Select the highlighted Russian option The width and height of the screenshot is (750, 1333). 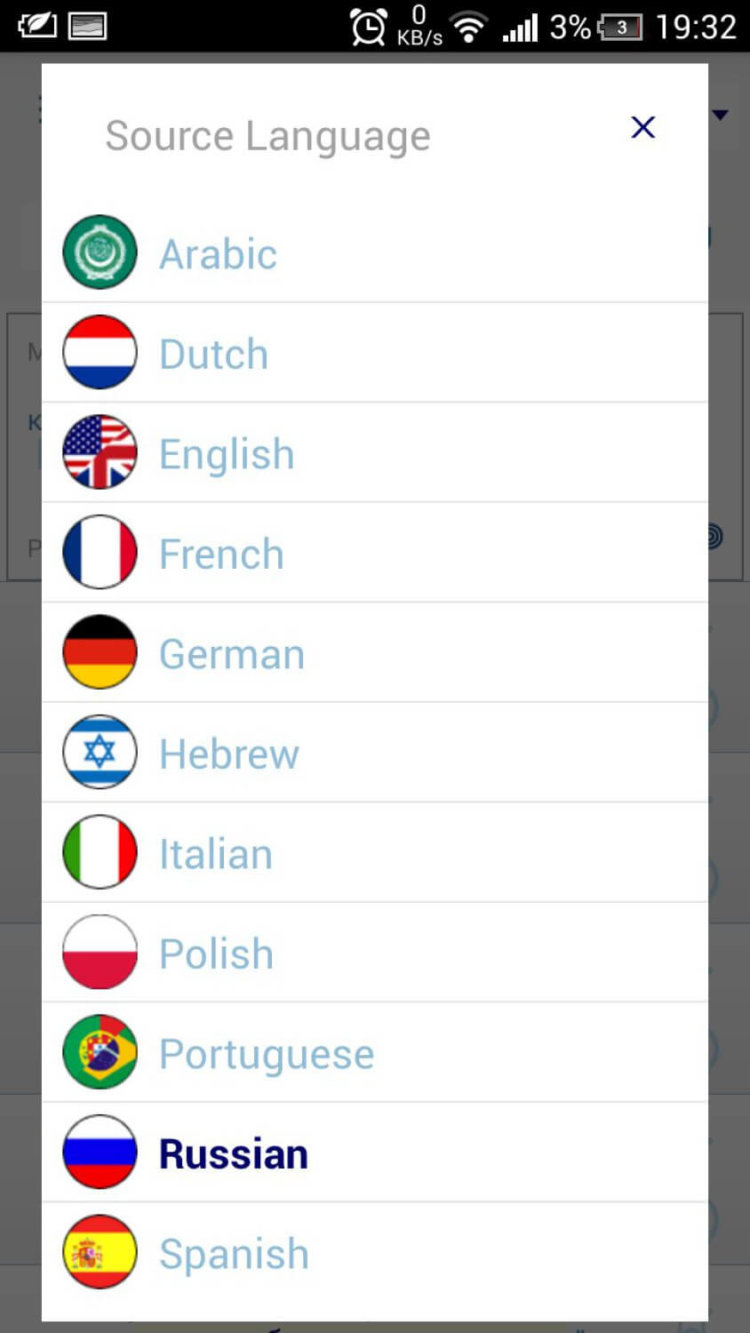click(x=234, y=1154)
